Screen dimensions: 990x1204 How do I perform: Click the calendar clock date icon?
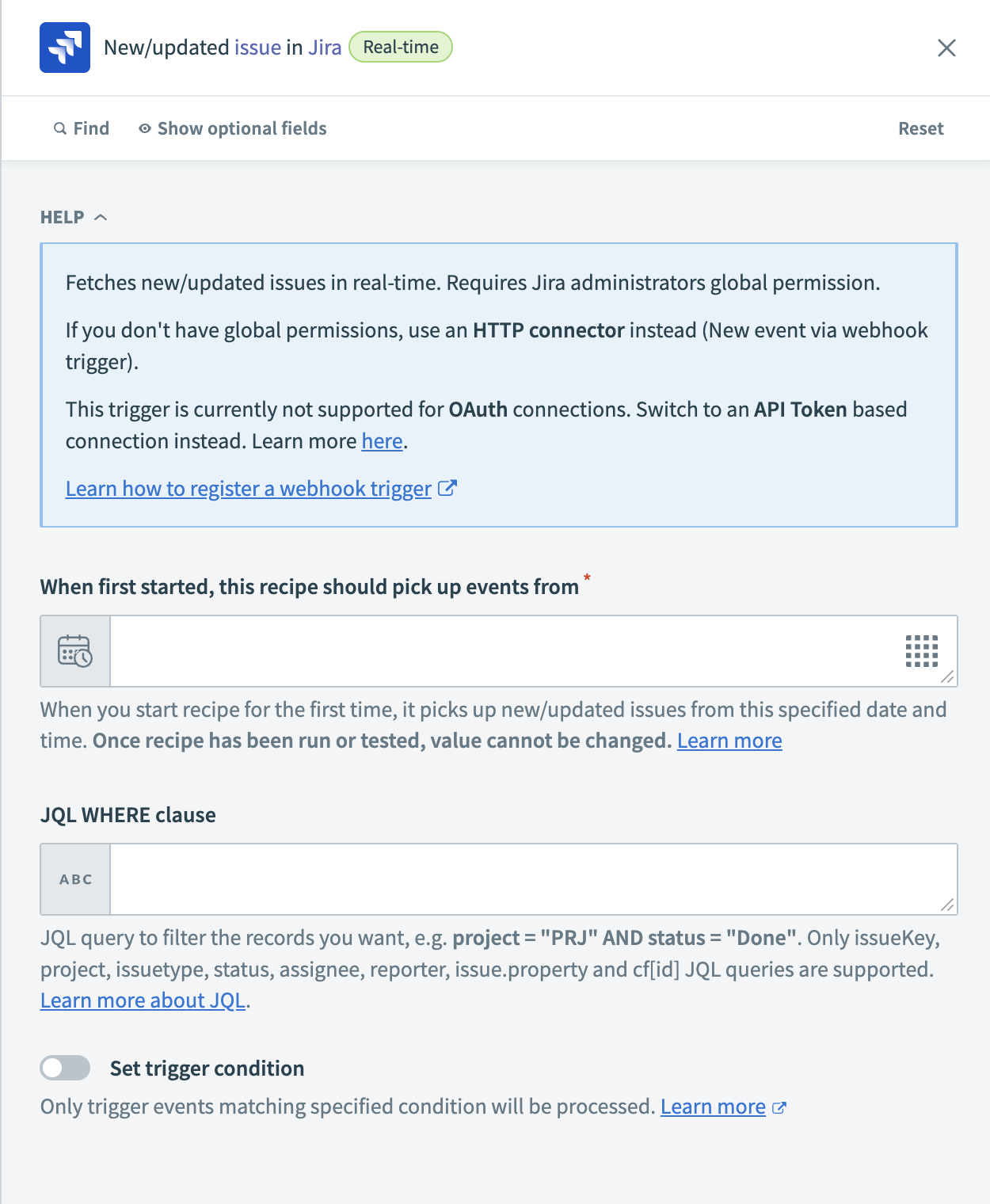point(75,651)
